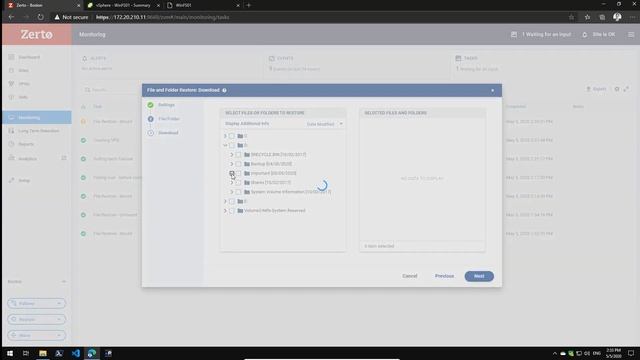Viewport: 640px width, 360px height.
Task: Click the Next button in the dialog
Action: (479, 276)
